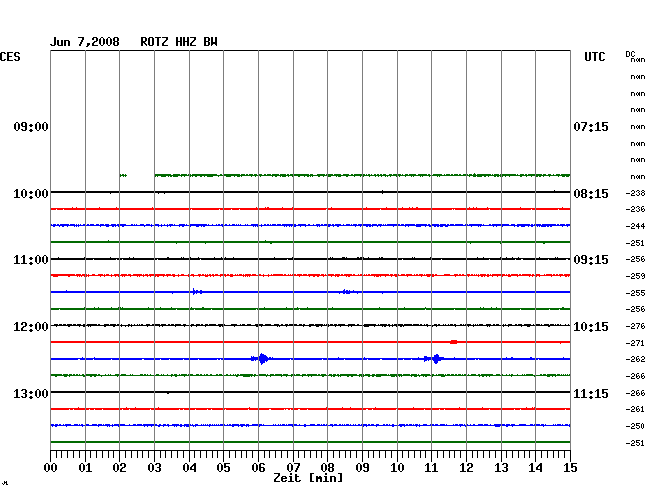The image size is (650, 494).
Task: Select the 09:00 local time label
Action: pos(31,126)
